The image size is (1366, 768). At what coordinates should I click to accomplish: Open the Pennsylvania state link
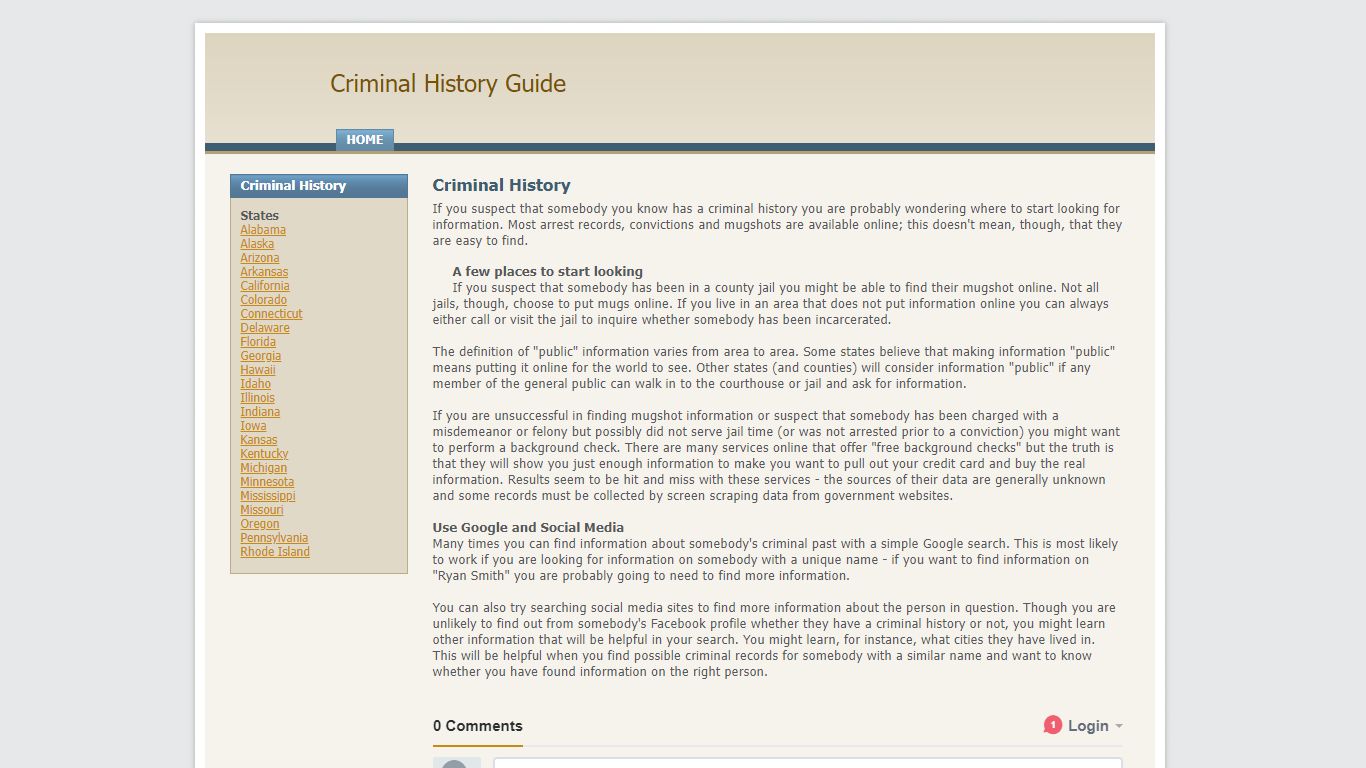274,538
